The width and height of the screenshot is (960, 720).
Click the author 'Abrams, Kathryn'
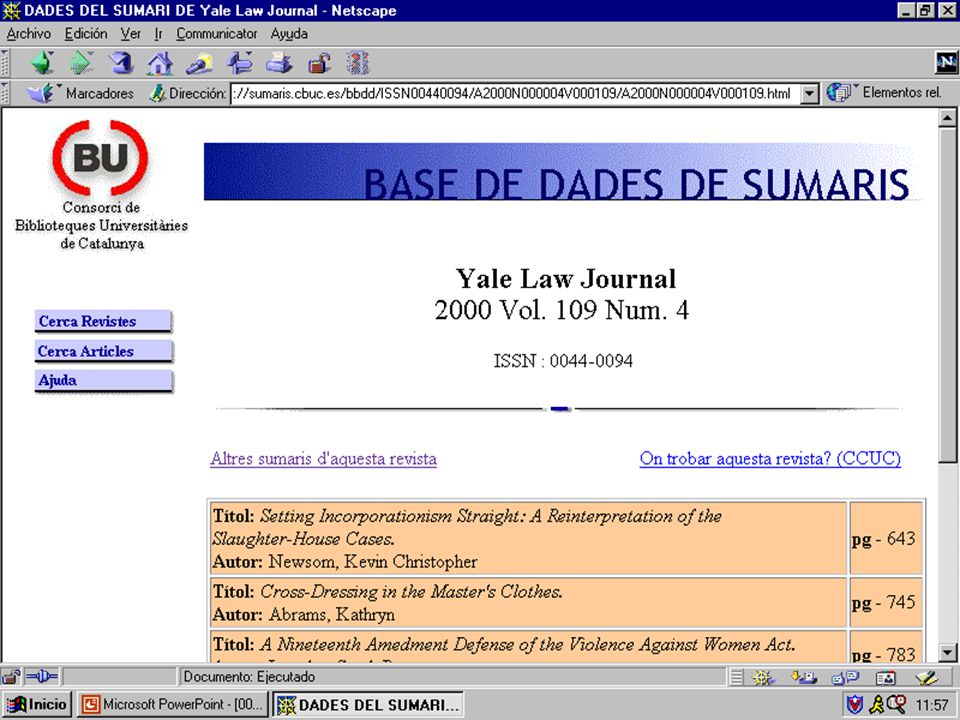[332, 614]
